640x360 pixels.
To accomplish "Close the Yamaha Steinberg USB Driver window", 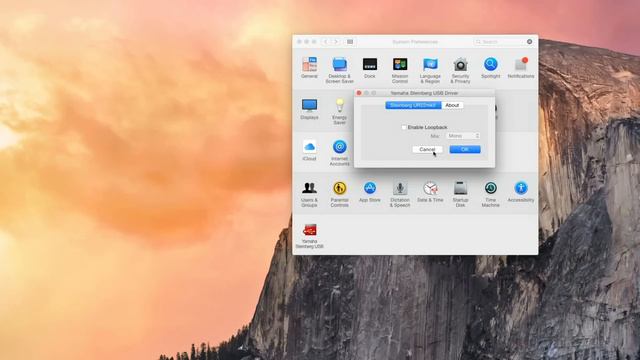I will [359, 93].
